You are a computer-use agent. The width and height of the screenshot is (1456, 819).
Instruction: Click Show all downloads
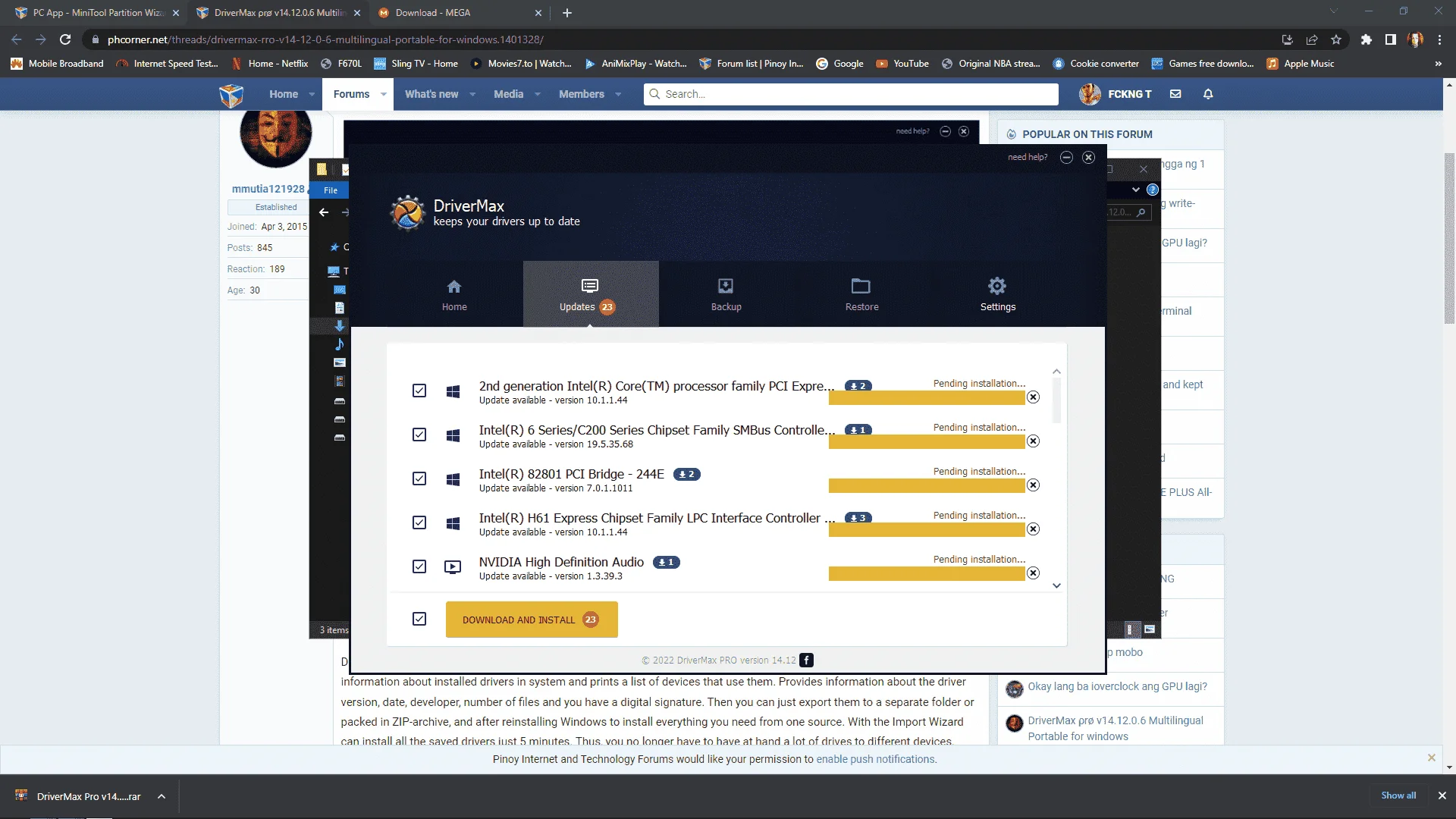click(1398, 795)
